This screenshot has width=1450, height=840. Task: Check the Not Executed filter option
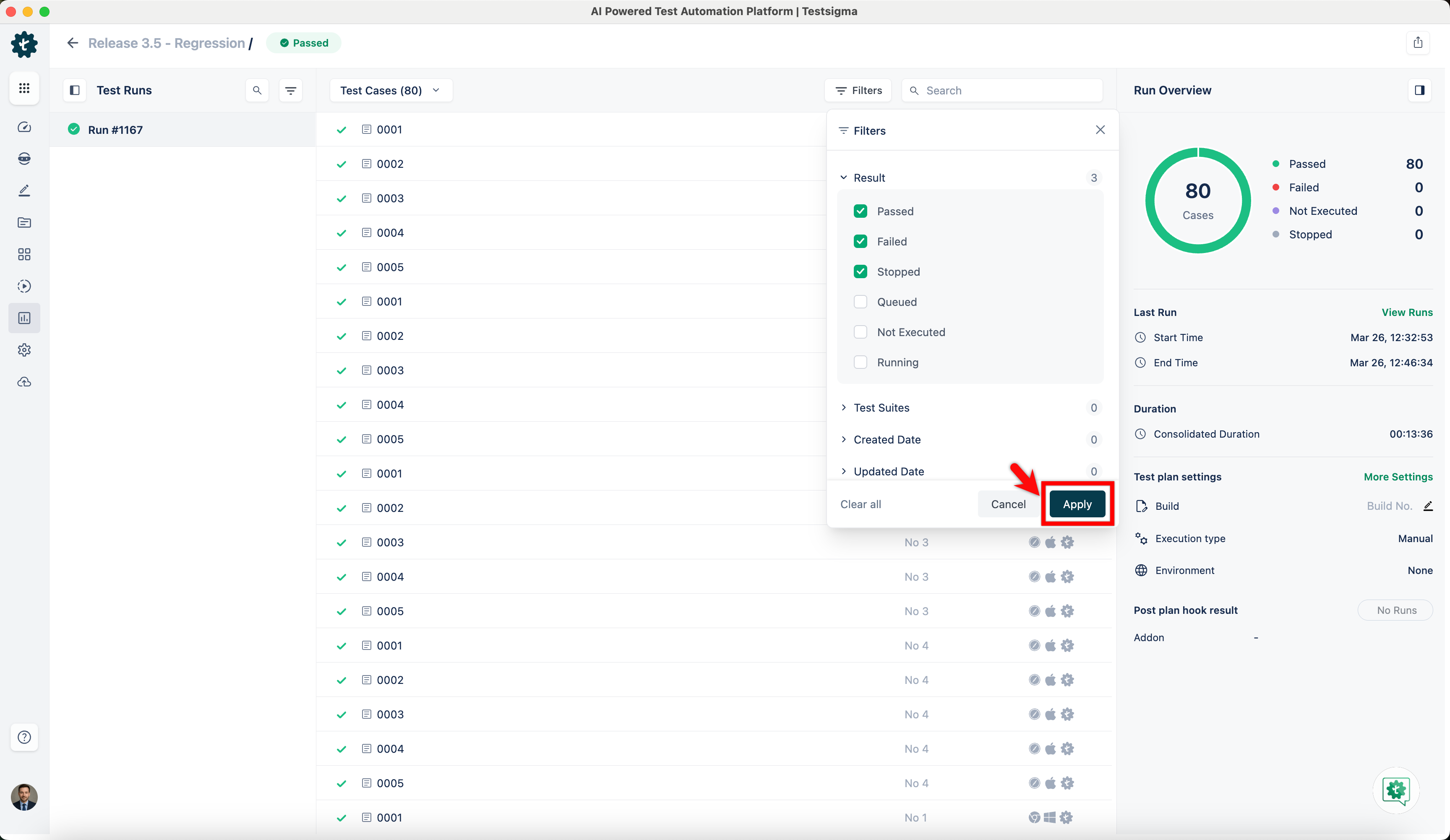point(860,332)
